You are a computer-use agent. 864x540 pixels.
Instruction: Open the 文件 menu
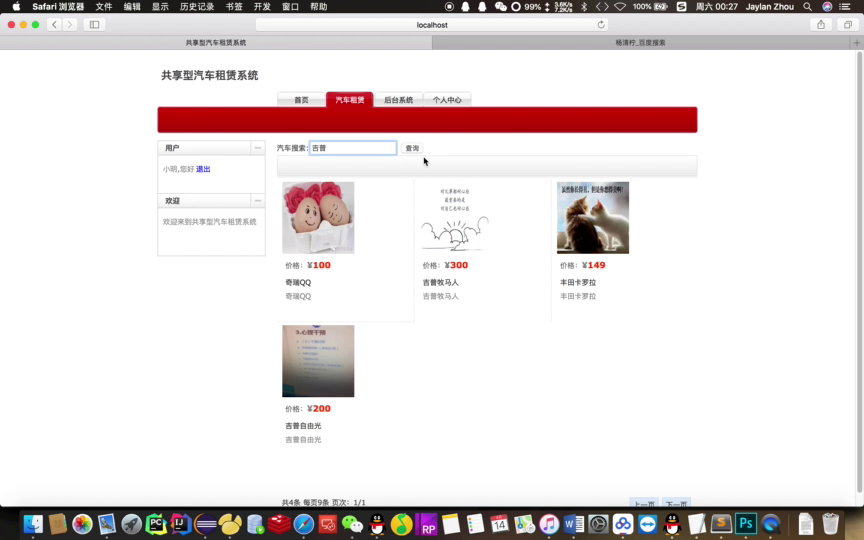coord(104,7)
